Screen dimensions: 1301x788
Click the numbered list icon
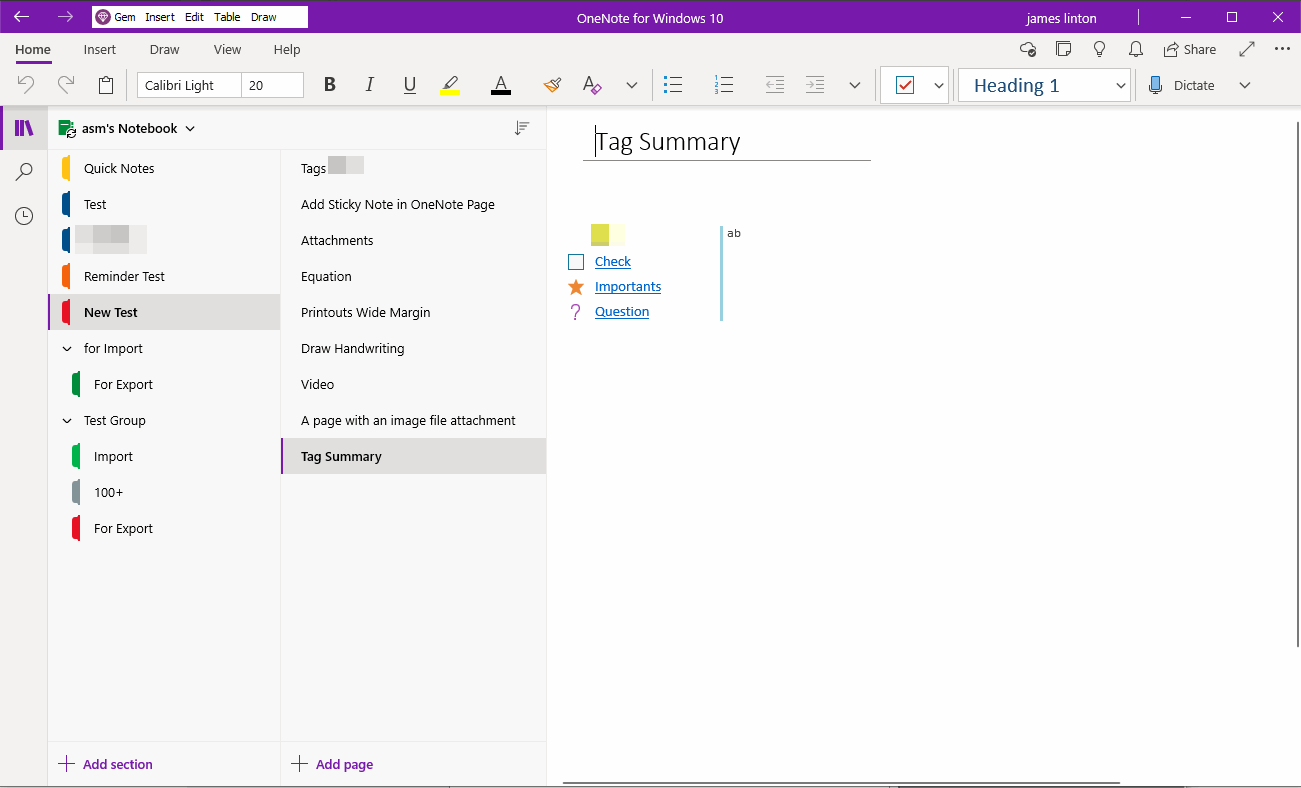(x=724, y=85)
